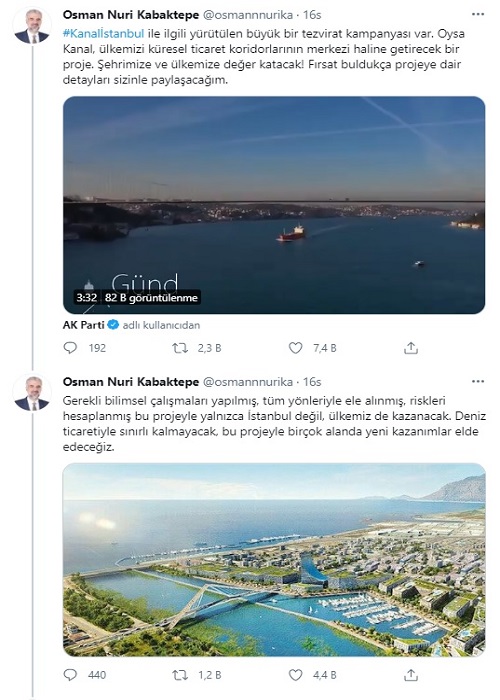This screenshot has width=500, height=700.
Task: Reply to second tweet with 440 replies
Action: tap(70, 675)
